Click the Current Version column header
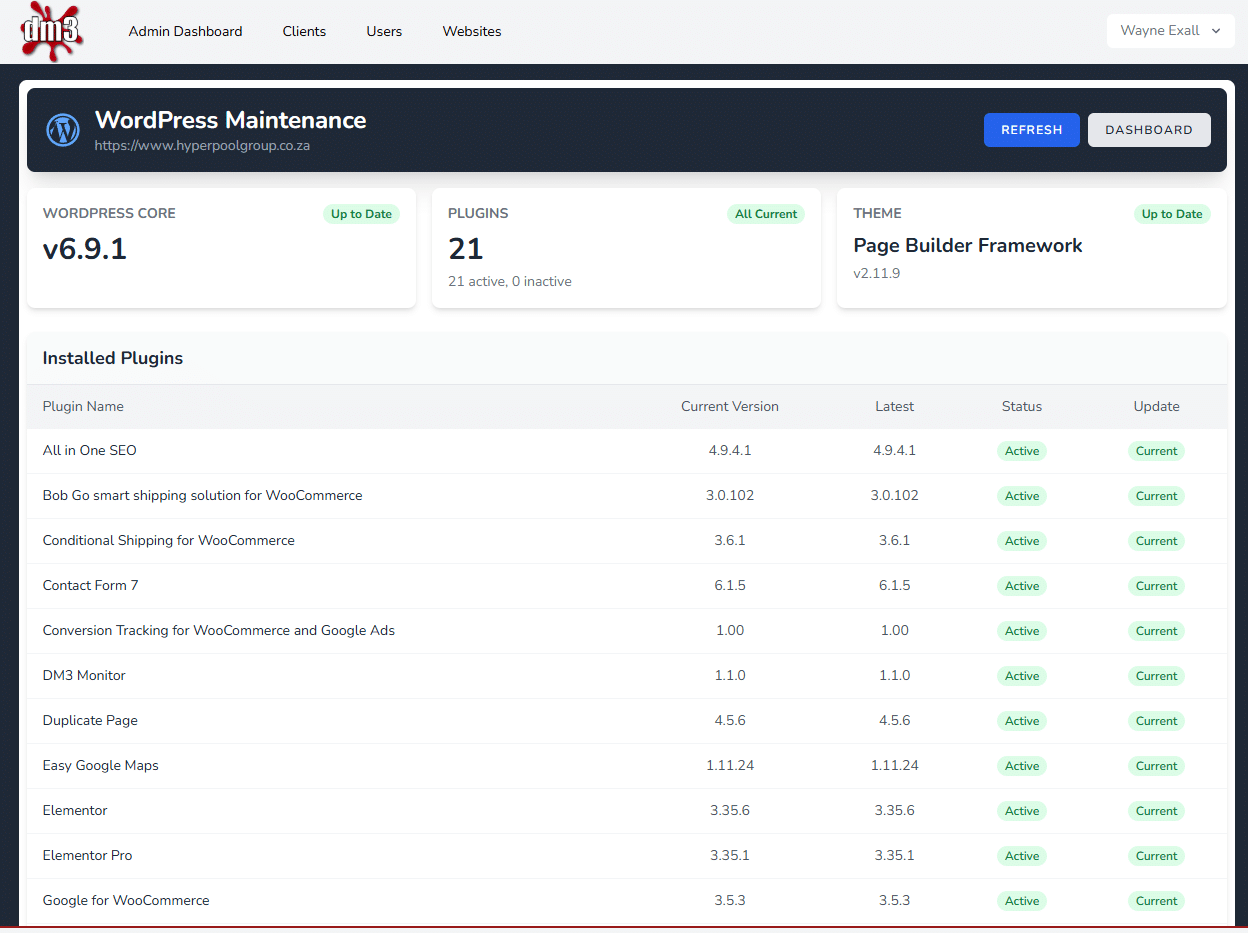Image resolution: width=1248 pixels, height=933 pixels. pos(730,406)
